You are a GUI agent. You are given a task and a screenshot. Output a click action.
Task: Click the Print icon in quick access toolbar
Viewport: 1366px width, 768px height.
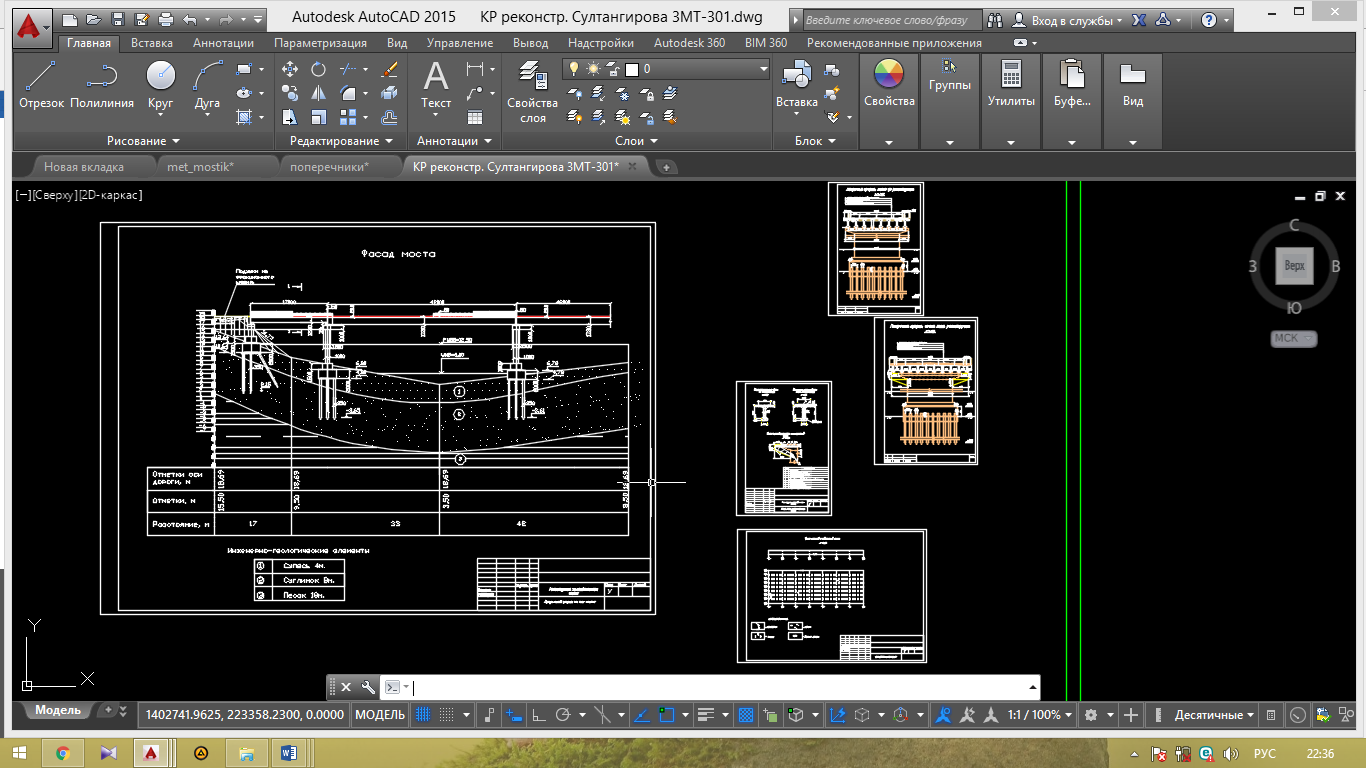[165, 19]
